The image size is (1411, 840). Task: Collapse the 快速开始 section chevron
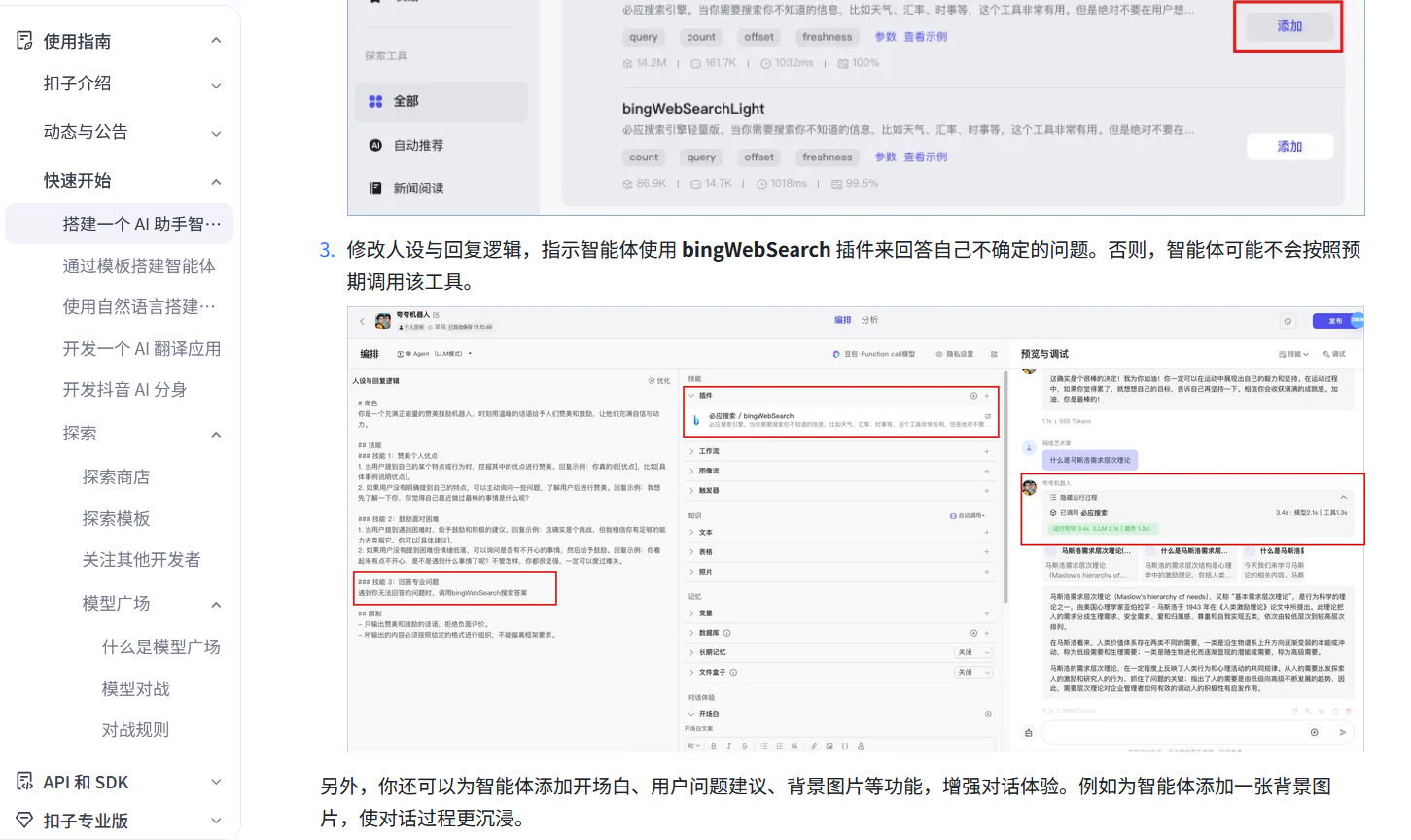pos(216,182)
